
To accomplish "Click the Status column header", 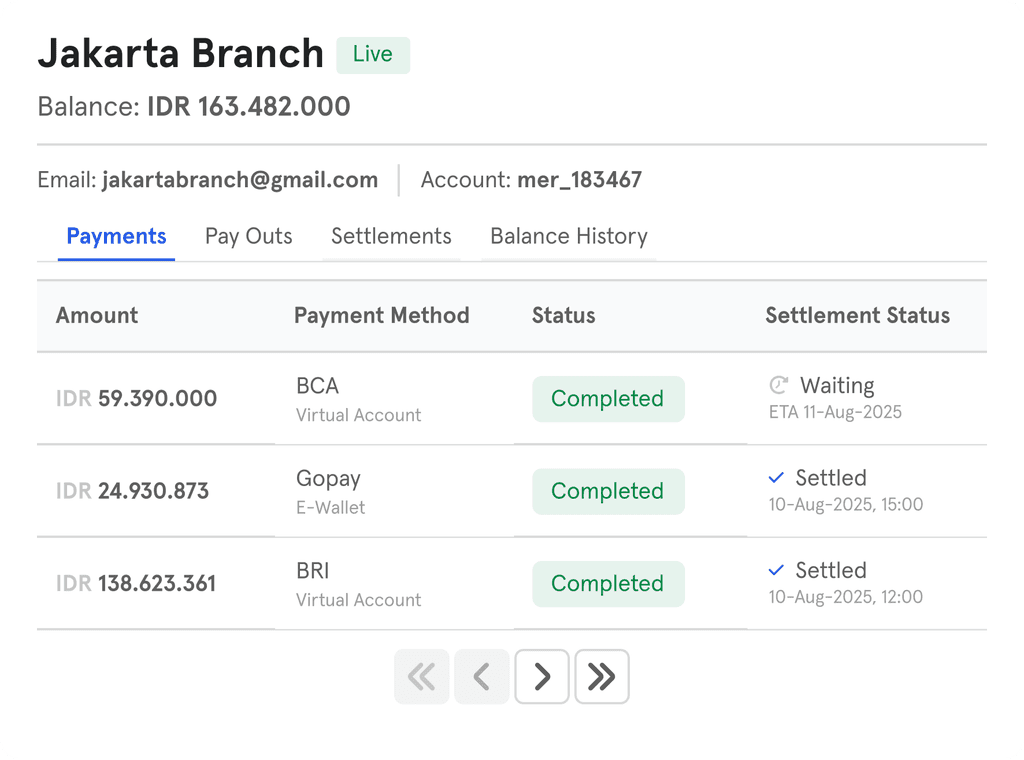I will click(564, 315).
